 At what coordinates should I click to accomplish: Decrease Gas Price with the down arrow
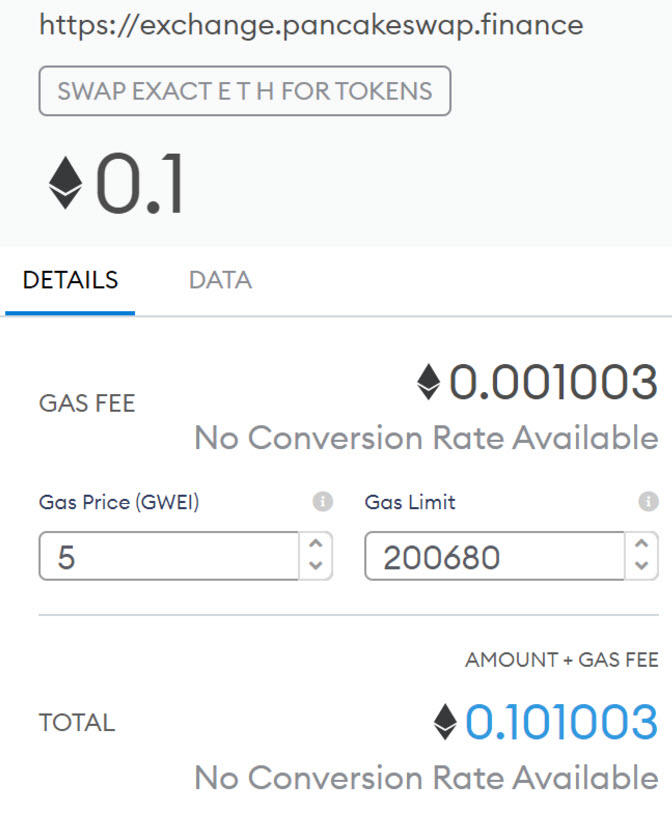[316, 566]
